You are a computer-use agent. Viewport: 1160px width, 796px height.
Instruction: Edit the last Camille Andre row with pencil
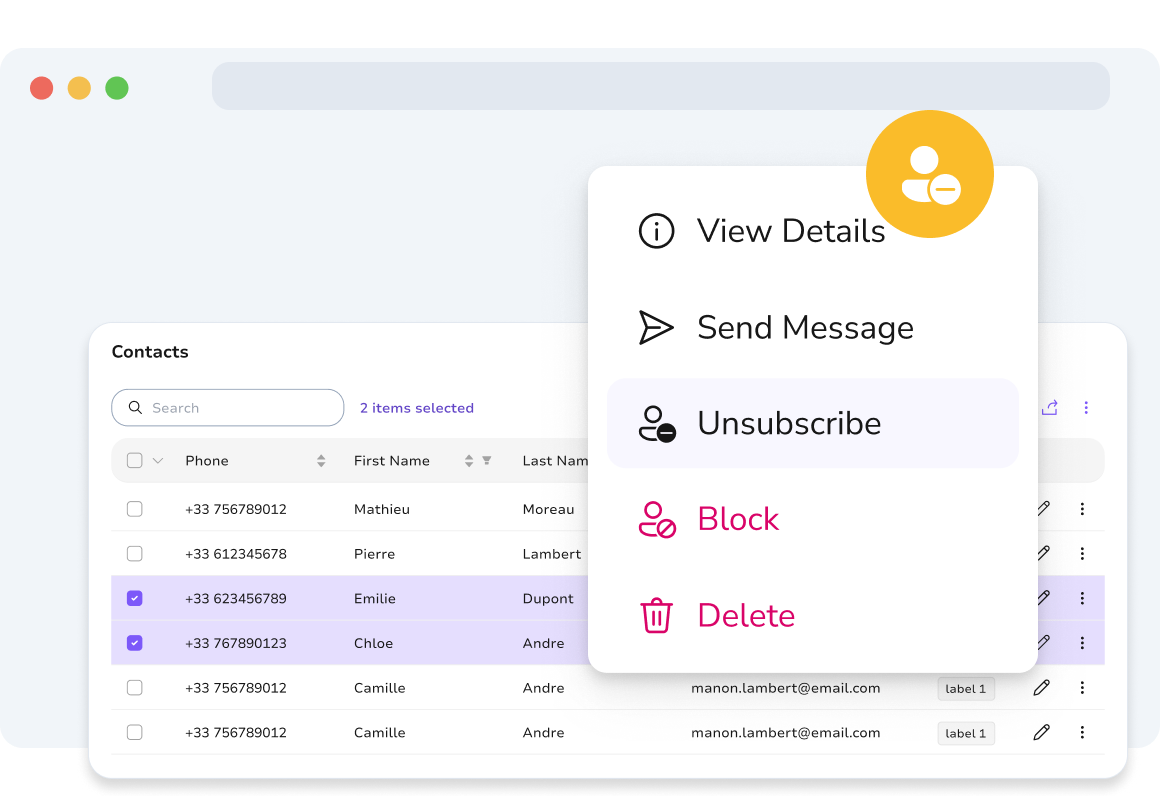click(1041, 732)
